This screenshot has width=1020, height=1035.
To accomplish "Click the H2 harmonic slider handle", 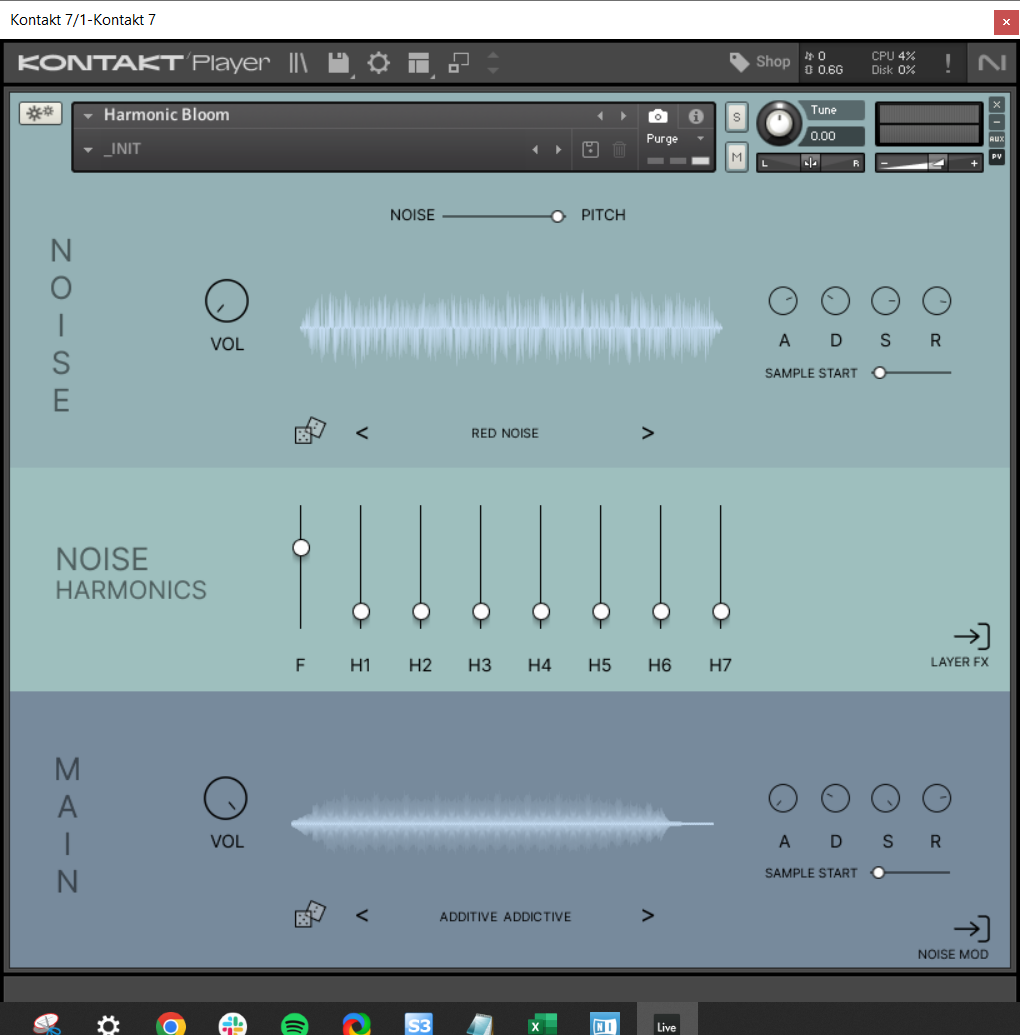I will 421,612.
